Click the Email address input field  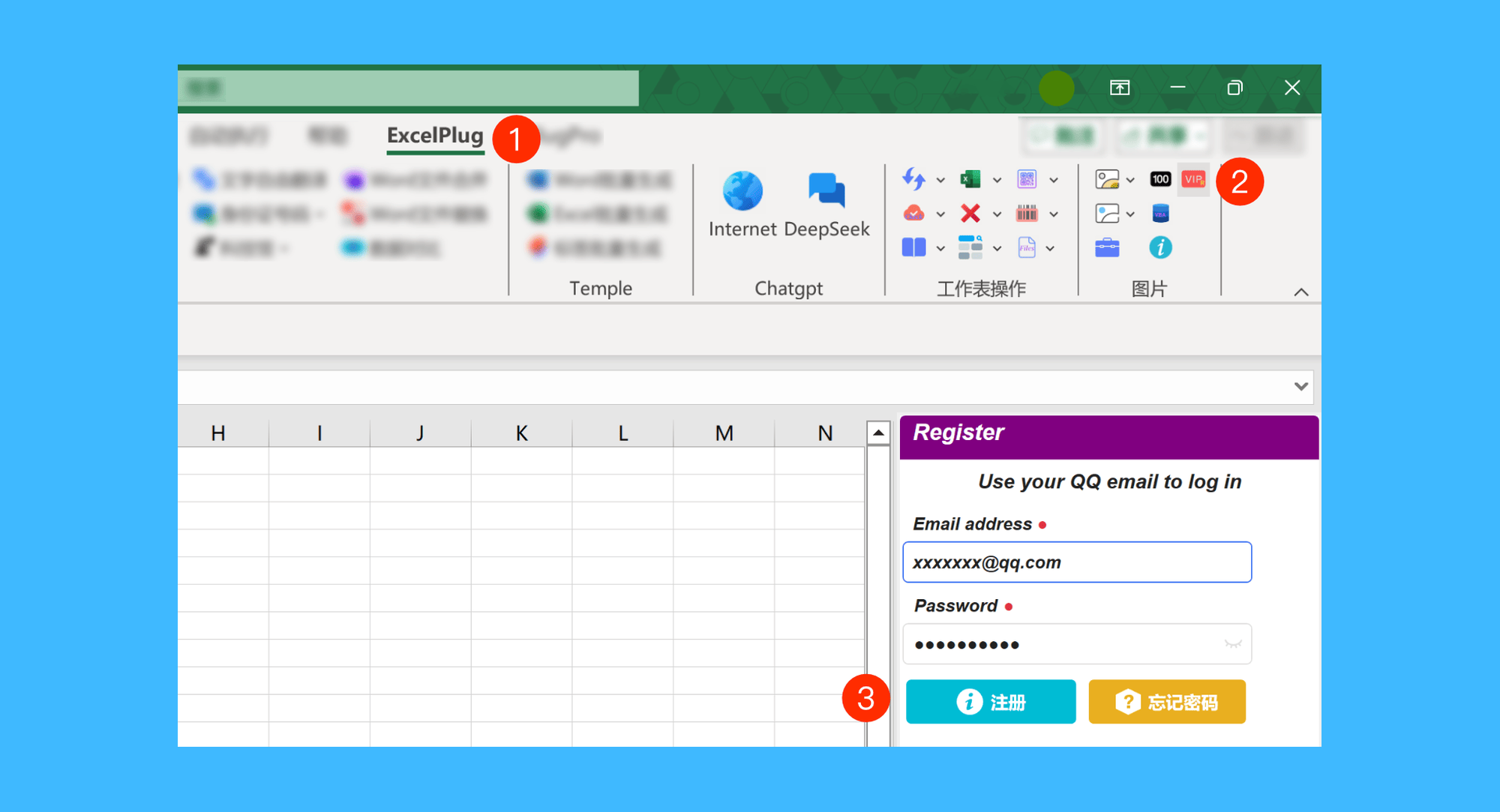[x=1077, y=562]
